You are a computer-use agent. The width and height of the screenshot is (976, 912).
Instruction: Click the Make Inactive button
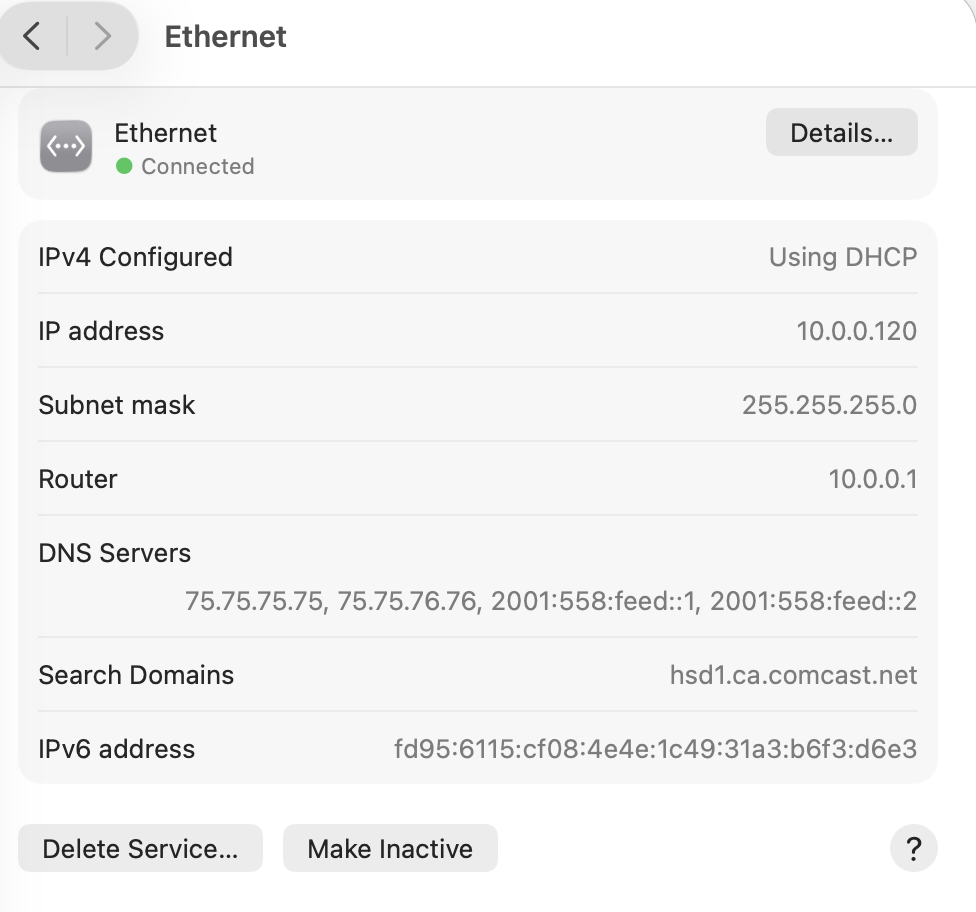click(x=390, y=849)
